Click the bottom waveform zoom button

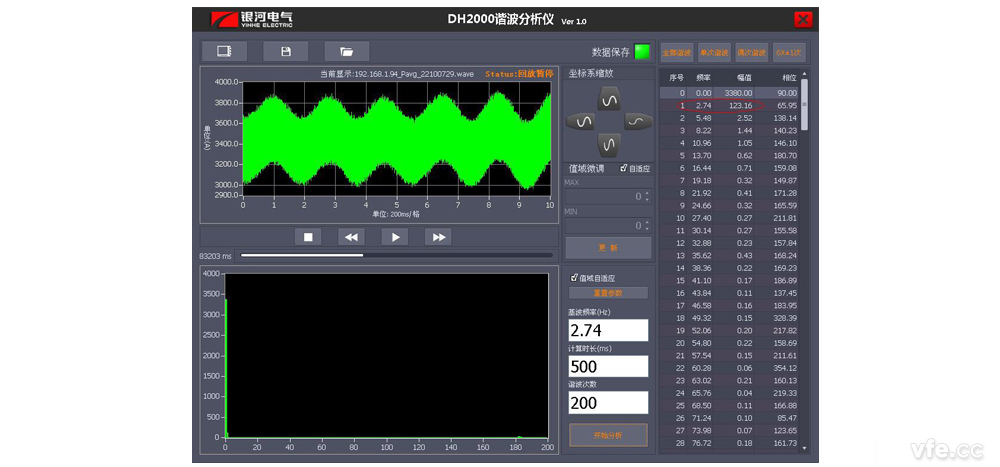tap(609, 144)
